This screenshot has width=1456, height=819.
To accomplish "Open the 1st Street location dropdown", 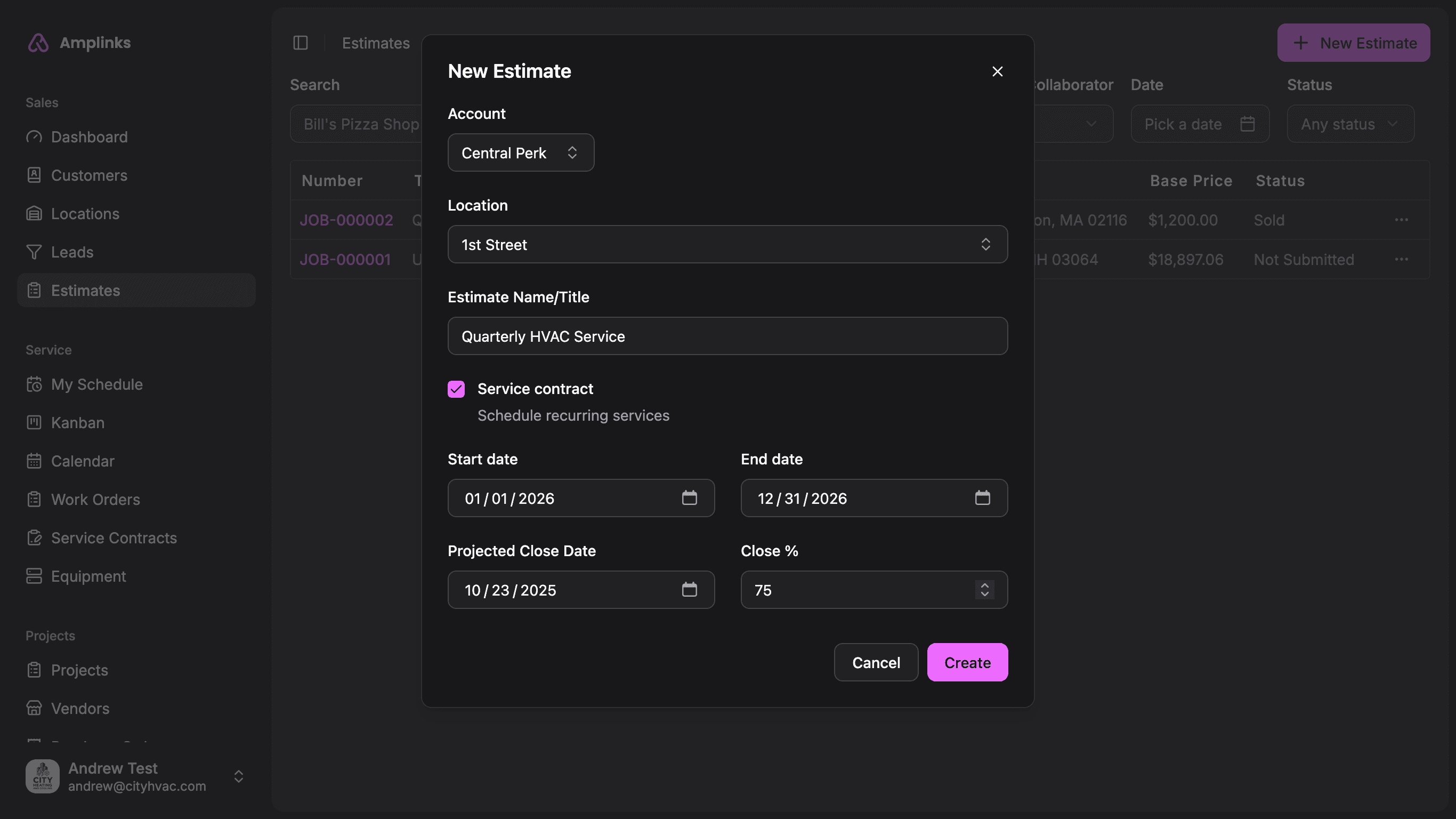I will [727, 244].
